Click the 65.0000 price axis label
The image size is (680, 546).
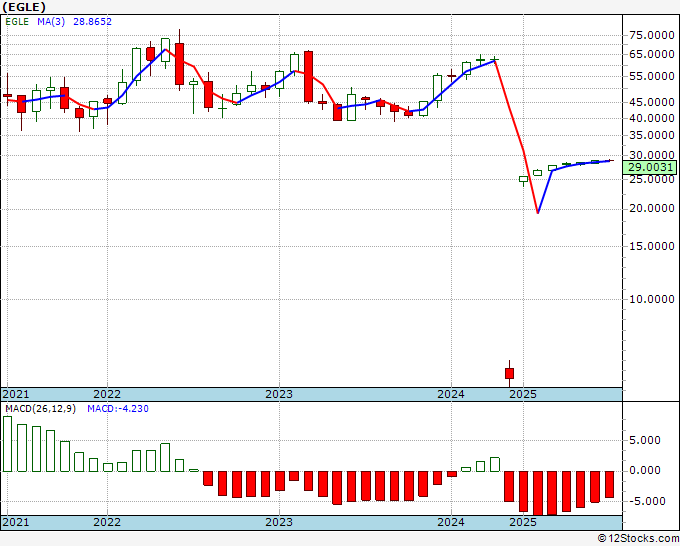tap(651, 54)
